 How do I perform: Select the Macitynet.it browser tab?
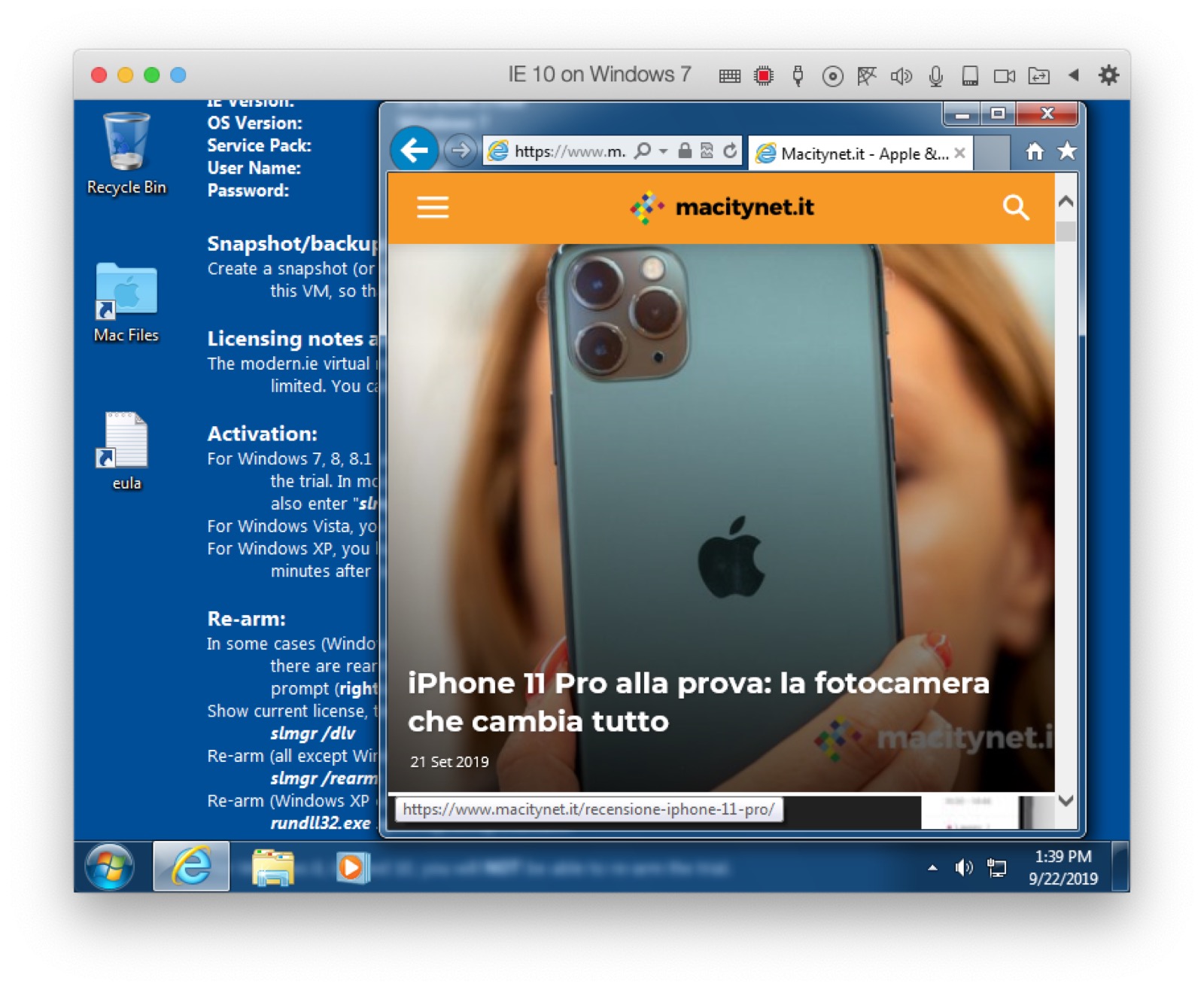[860, 154]
